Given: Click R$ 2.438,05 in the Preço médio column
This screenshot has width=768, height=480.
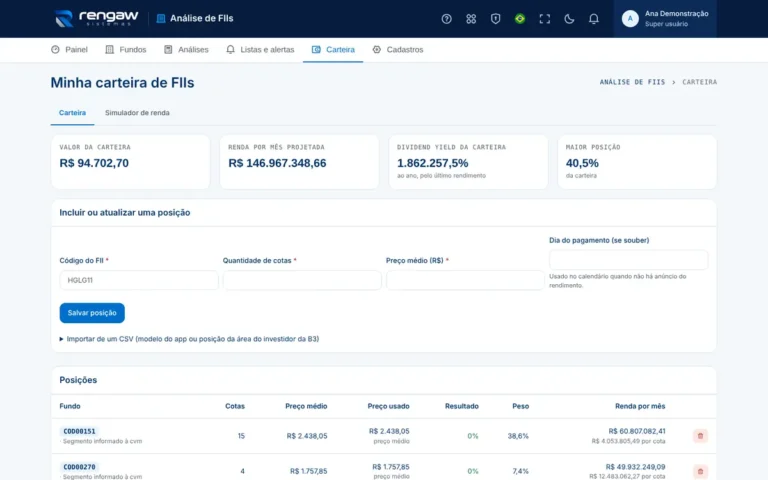Looking at the screenshot, I should (307, 435).
